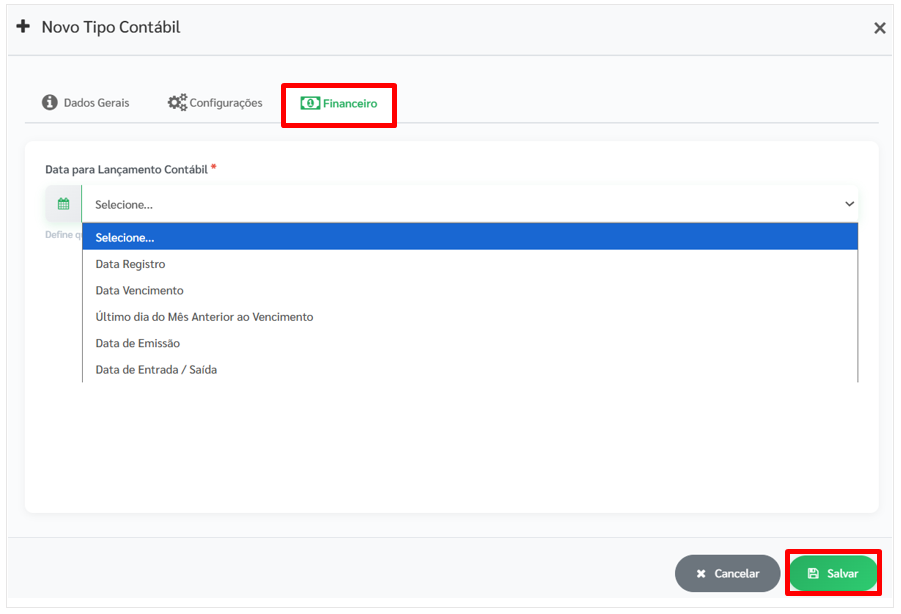
Task: Click the Data para Lançamento Contábil select box
Action: tap(460, 204)
